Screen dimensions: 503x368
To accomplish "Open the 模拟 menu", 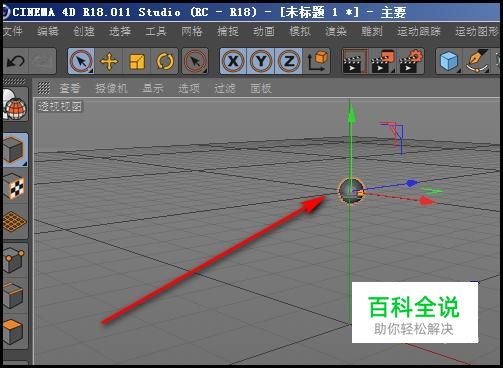I will [300, 32].
